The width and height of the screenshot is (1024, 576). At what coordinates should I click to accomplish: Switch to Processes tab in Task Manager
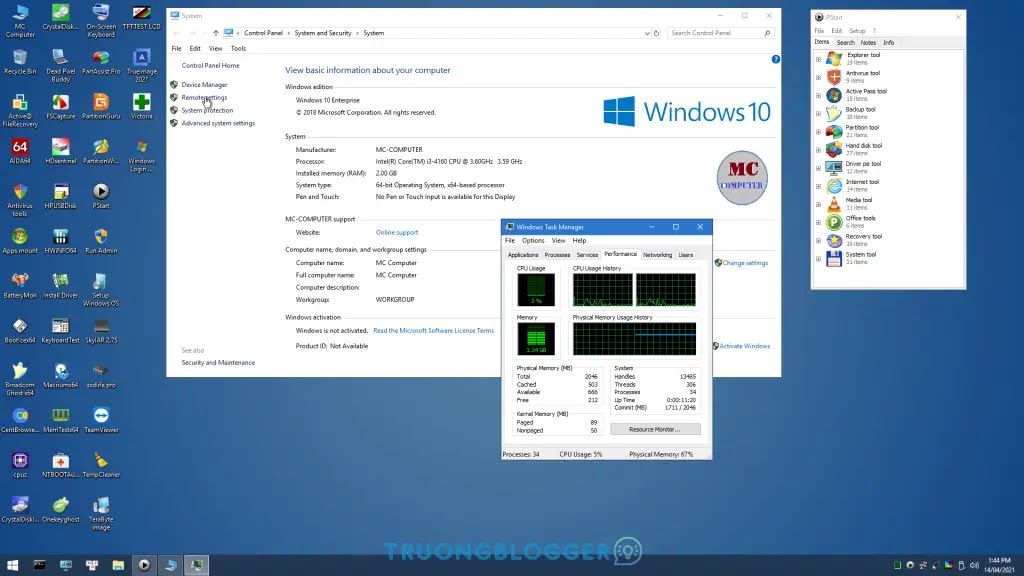click(557, 255)
